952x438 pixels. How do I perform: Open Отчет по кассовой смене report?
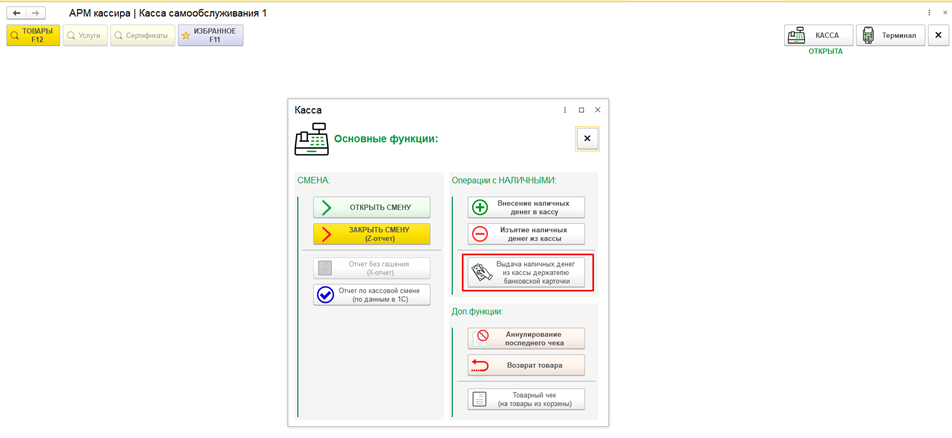click(372, 295)
